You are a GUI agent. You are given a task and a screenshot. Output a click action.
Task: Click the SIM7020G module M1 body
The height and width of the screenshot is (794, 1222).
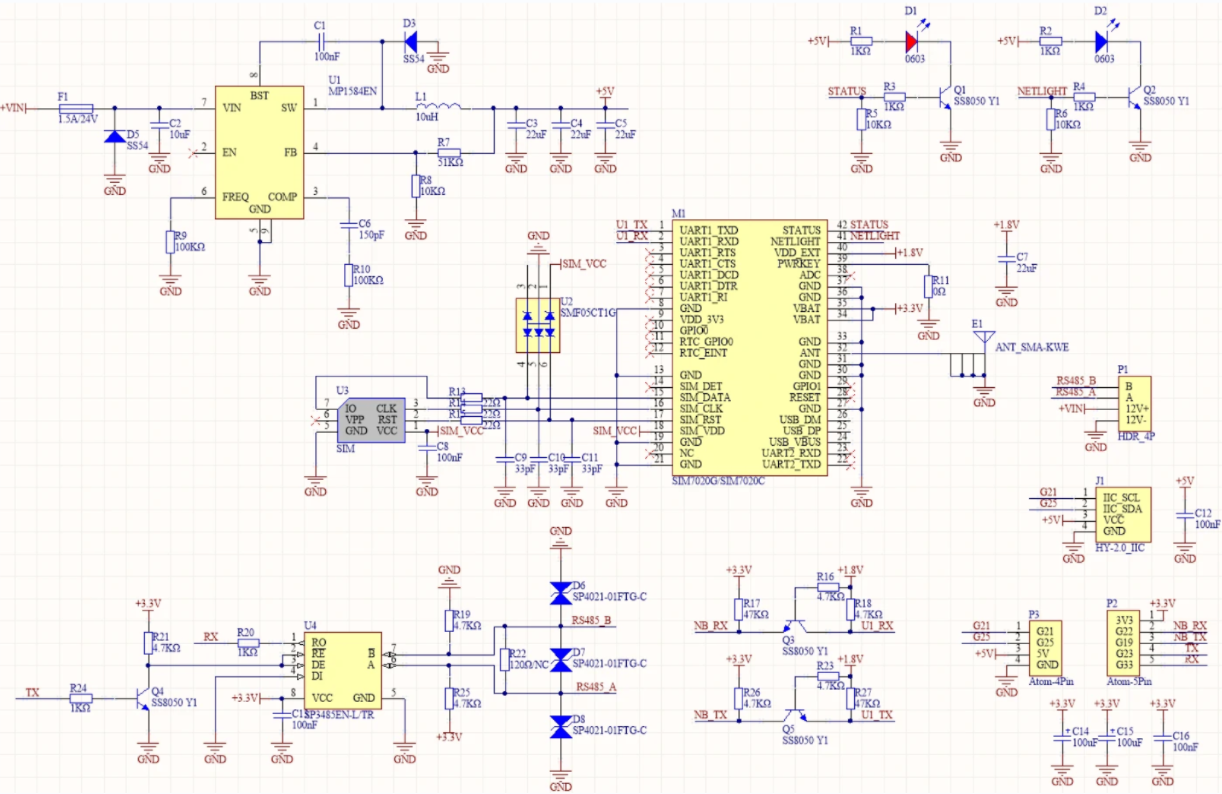(x=750, y=350)
